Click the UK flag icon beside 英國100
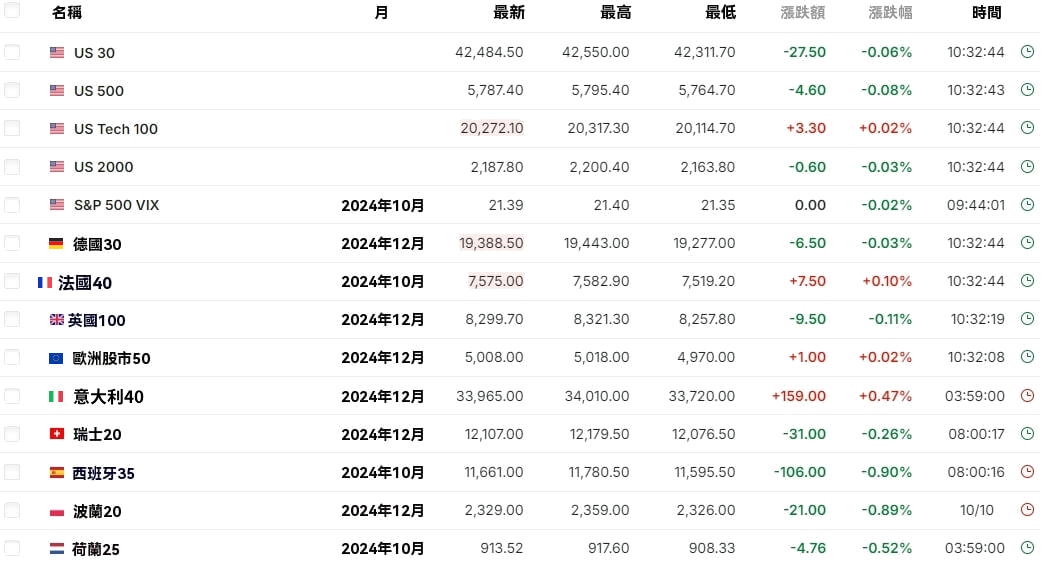Image resolution: width=1044 pixels, height=567 pixels. pos(57,320)
